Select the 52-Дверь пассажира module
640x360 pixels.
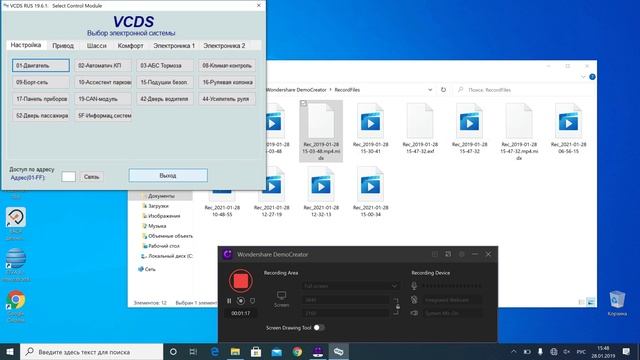pos(41,116)
